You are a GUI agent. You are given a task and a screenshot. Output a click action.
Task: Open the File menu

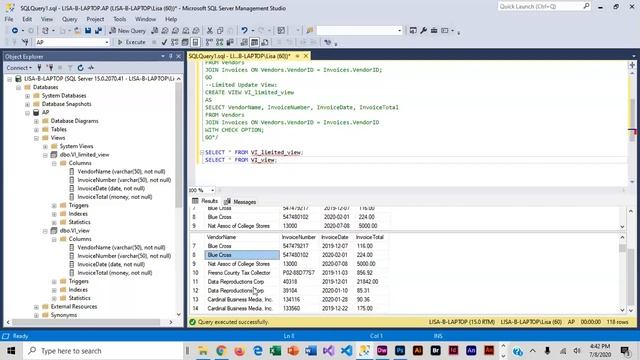(x=9, y=19)
